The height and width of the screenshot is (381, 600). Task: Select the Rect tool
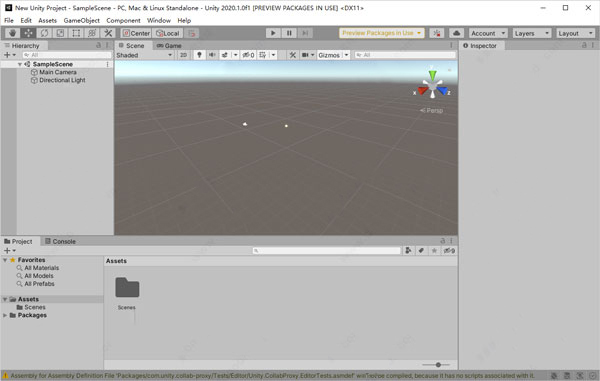point(76,33)
